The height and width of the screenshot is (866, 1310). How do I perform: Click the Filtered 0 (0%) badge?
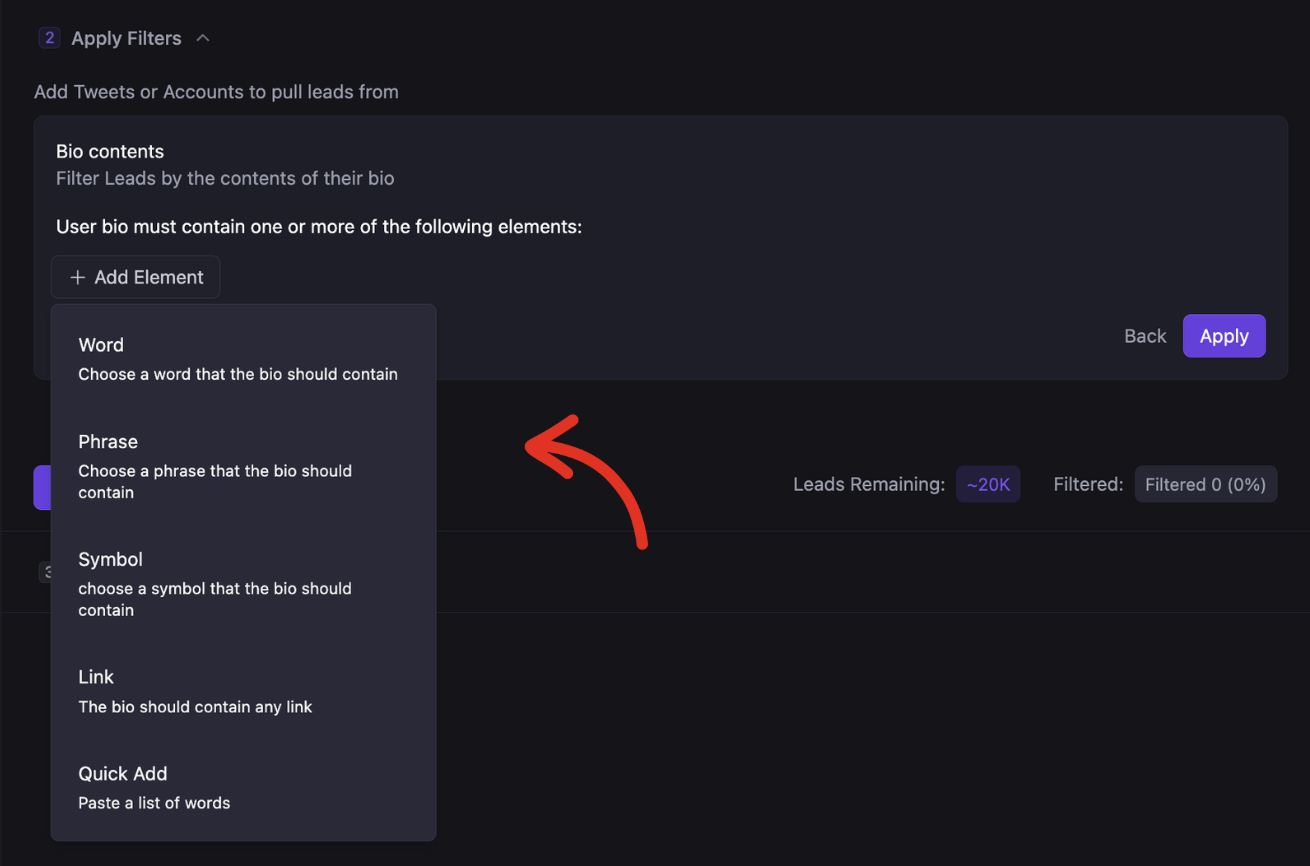1205,485
